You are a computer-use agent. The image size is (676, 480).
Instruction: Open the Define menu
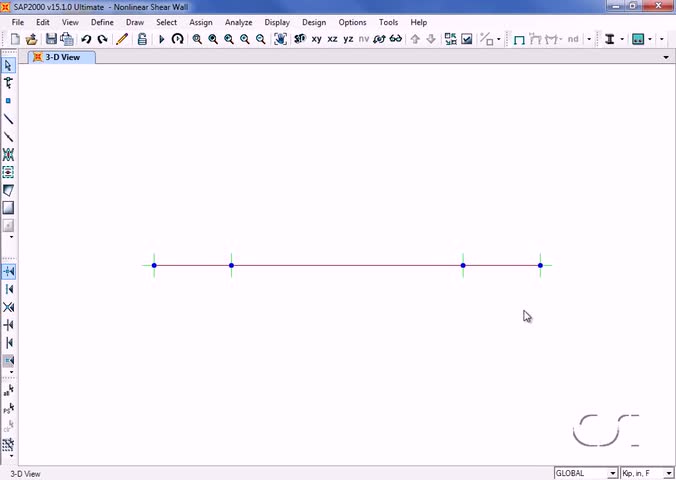(102, 22)
